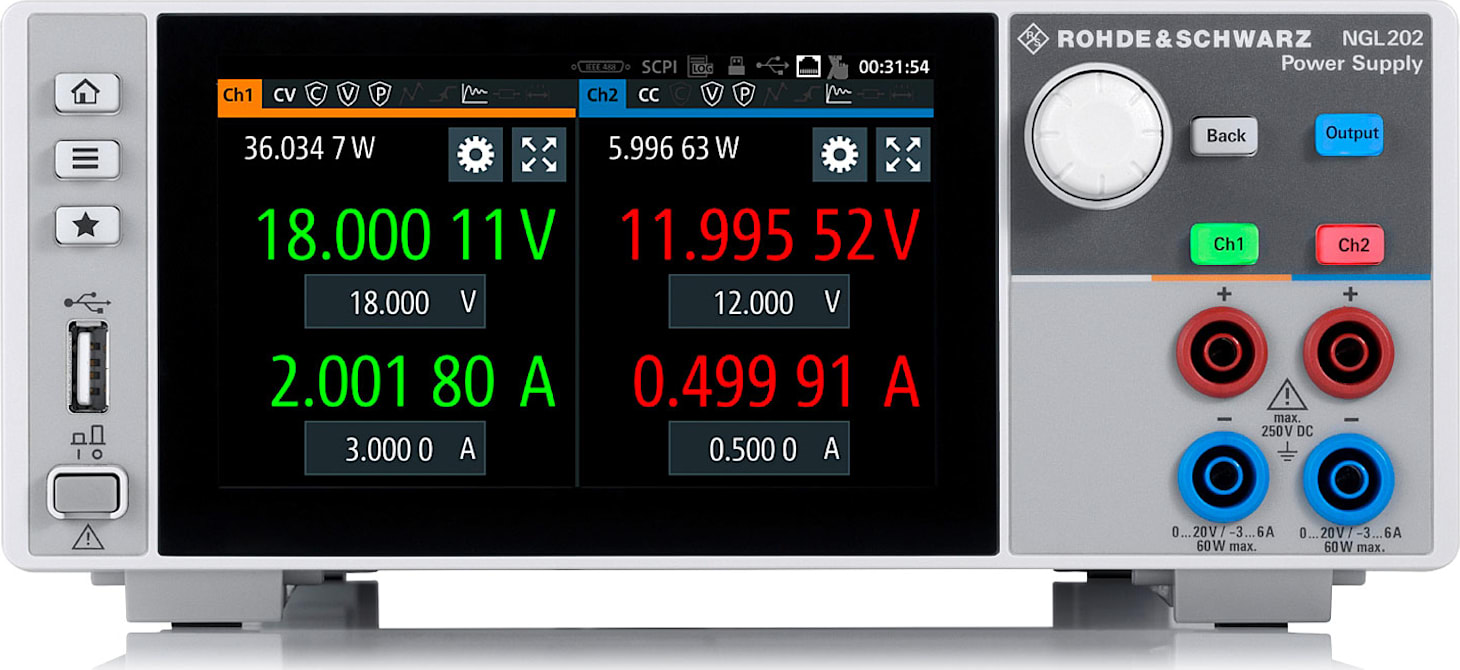The width and height of the screenshot is (1460, 670).
Task: Tap the LAN network status icon
Action: tap(808, 66)
